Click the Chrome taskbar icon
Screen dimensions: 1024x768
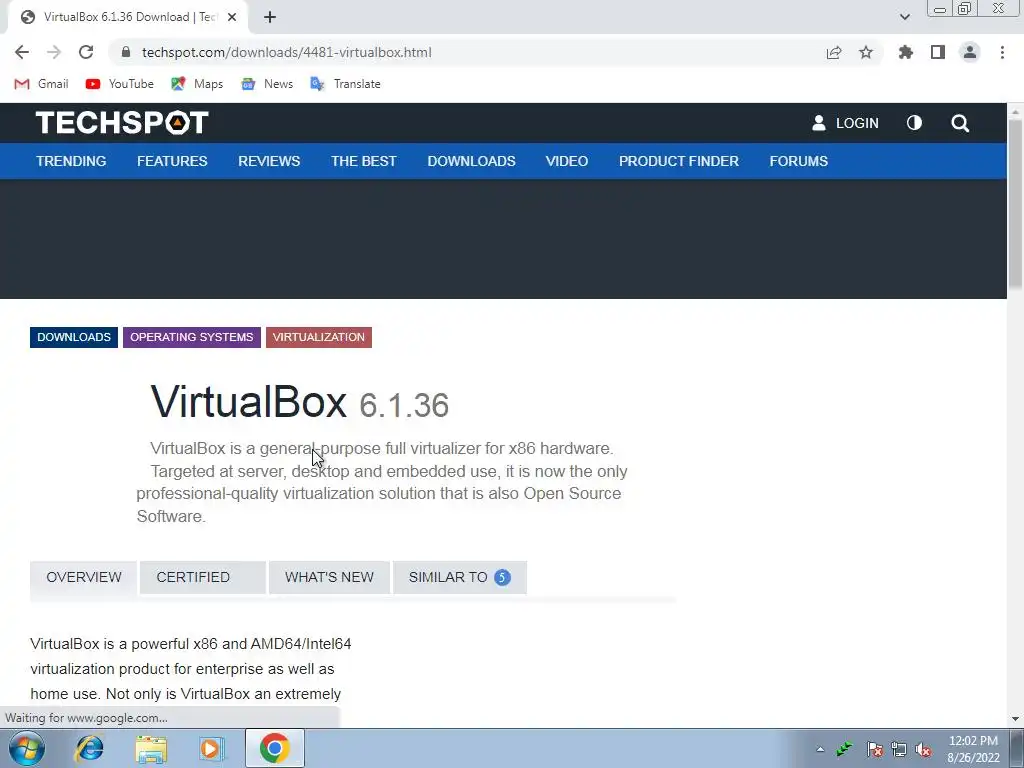275,748
